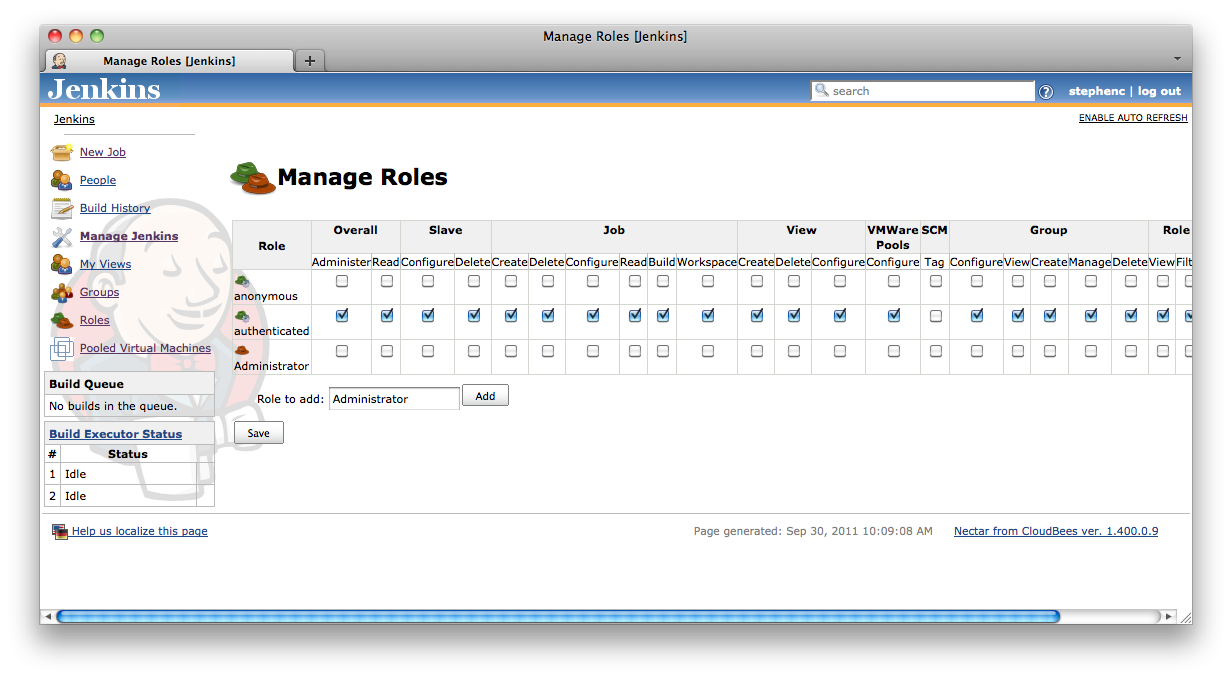Check Group Manage for Administrator role
1232x679 pixels.
(1091, 351)
